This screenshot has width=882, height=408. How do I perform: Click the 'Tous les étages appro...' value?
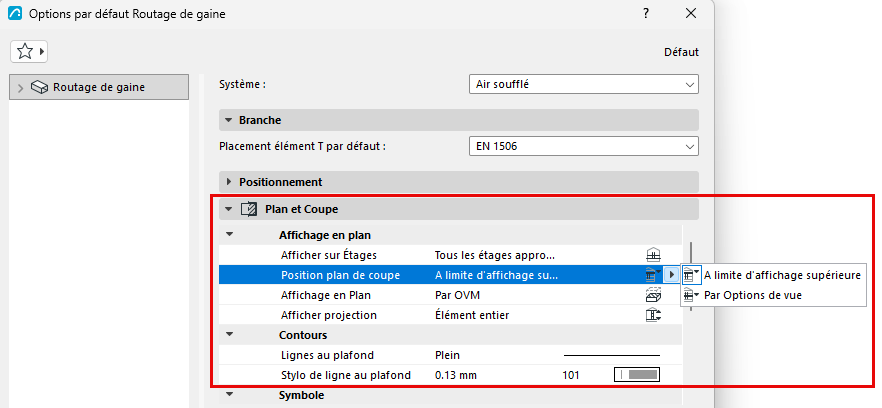495,255
